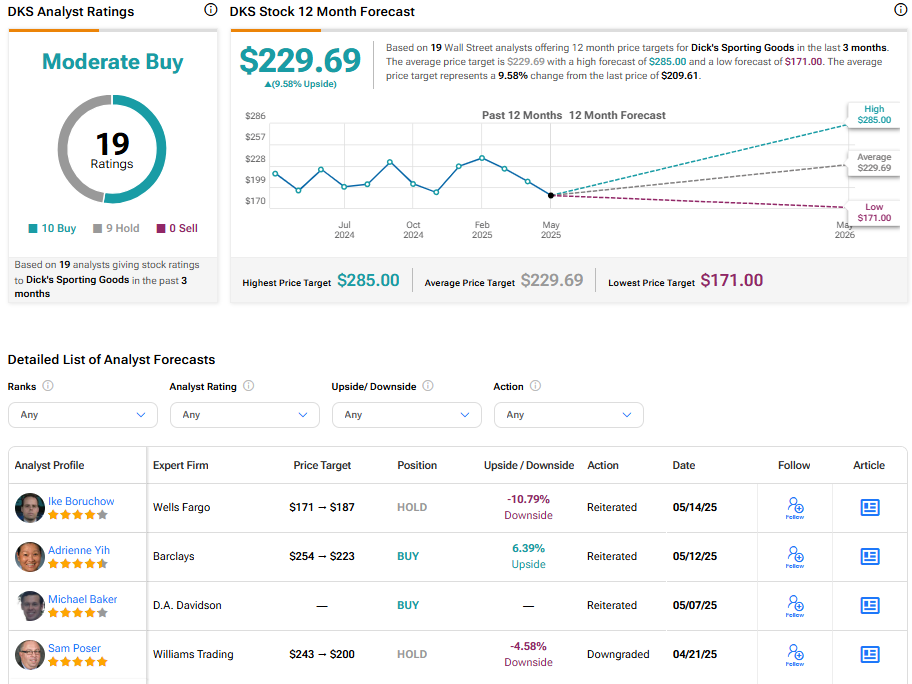Select the 0 Sell legend entry

tap(177, 229)
